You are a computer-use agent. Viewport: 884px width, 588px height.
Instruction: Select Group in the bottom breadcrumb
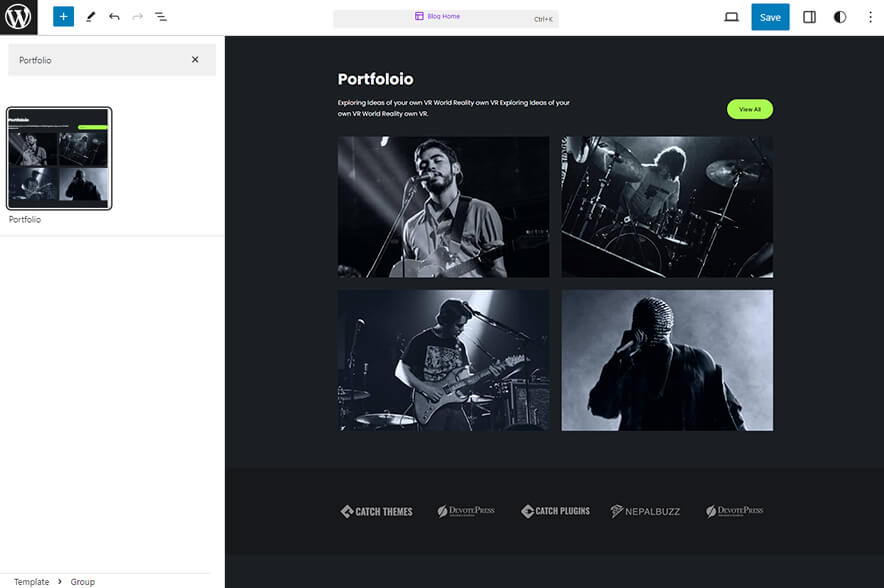point(82,581)
